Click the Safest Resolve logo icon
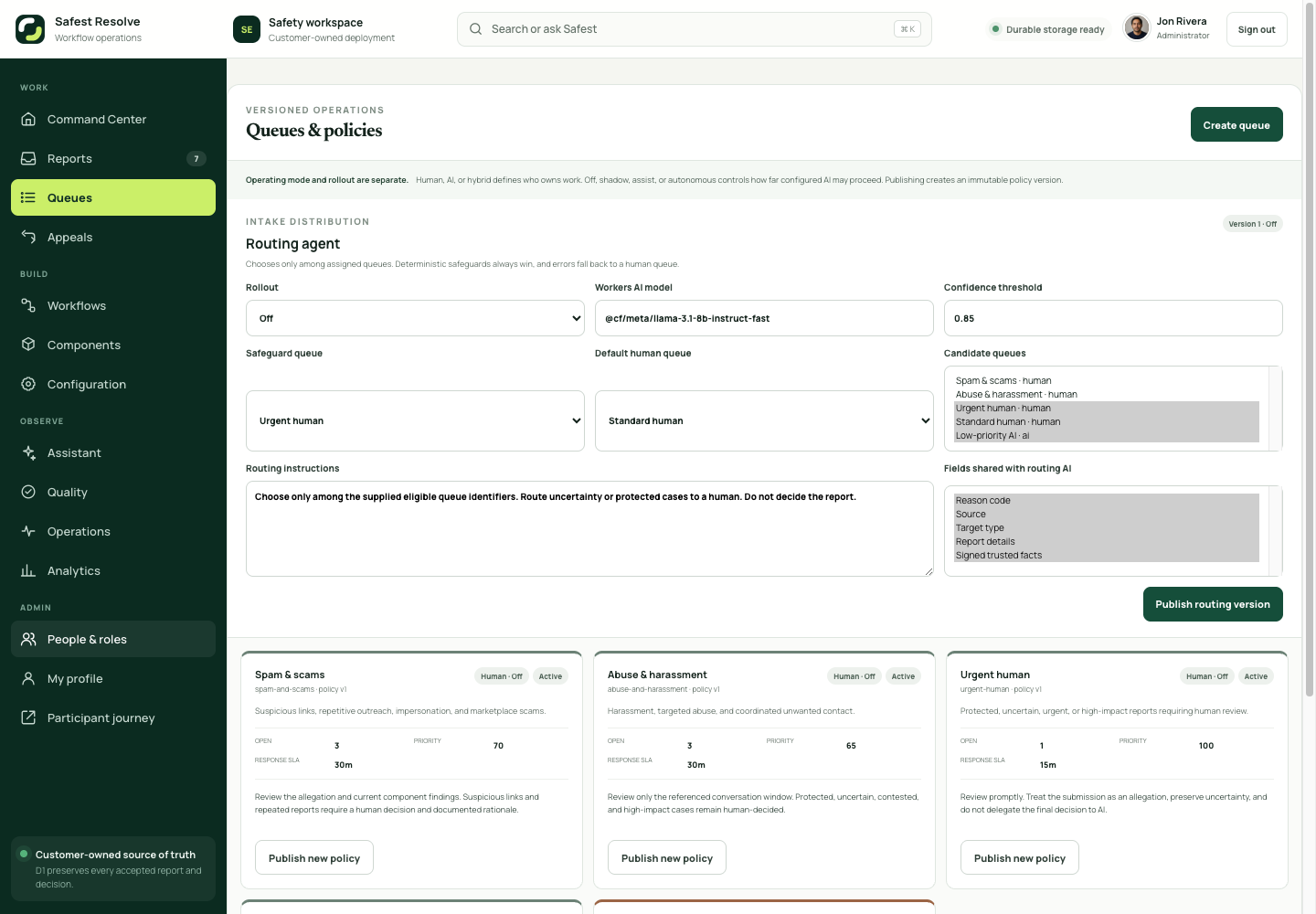This screenshot has height=914, width=1316. click(30, 29)
